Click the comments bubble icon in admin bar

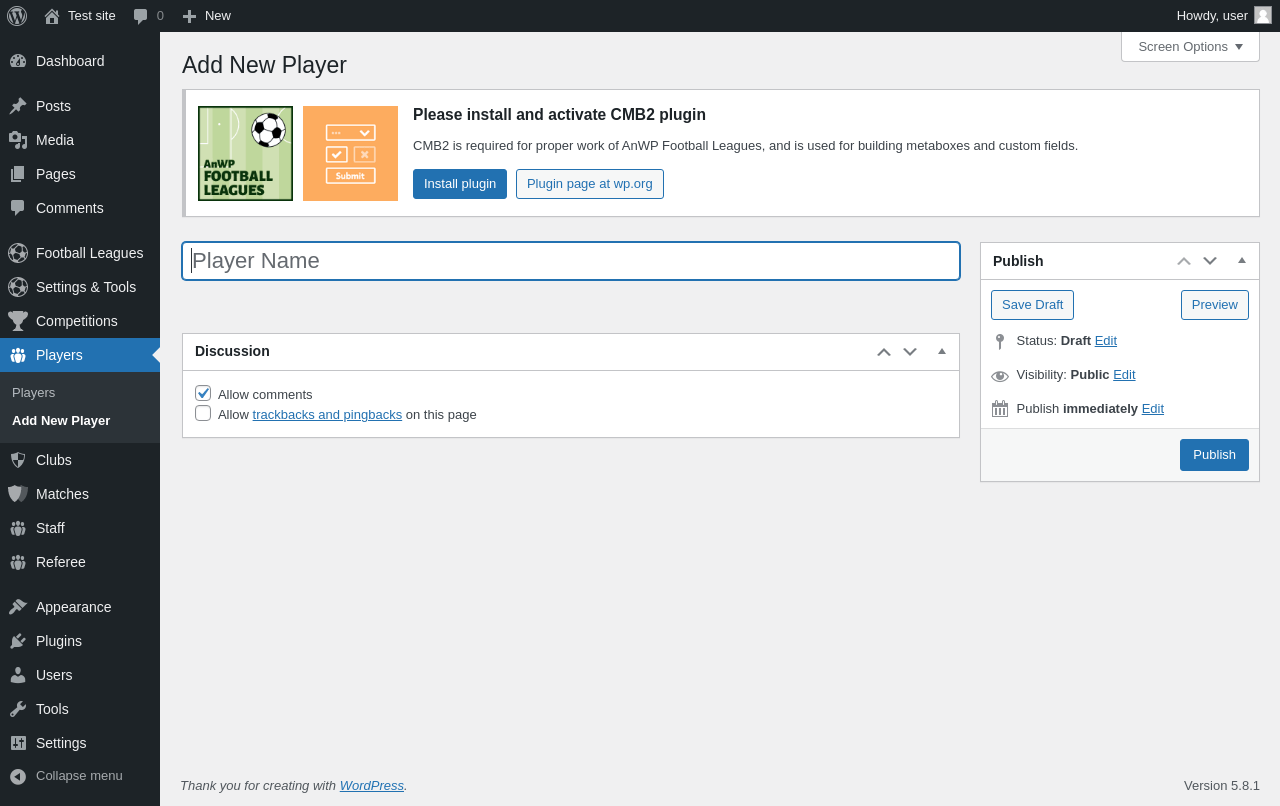[x=141, y=16]
